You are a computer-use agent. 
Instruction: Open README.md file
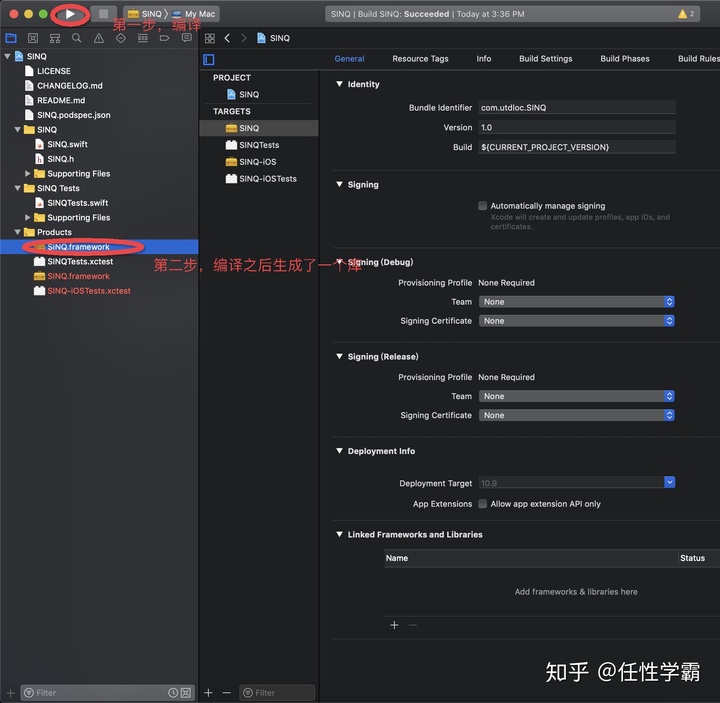pos(61,100)
